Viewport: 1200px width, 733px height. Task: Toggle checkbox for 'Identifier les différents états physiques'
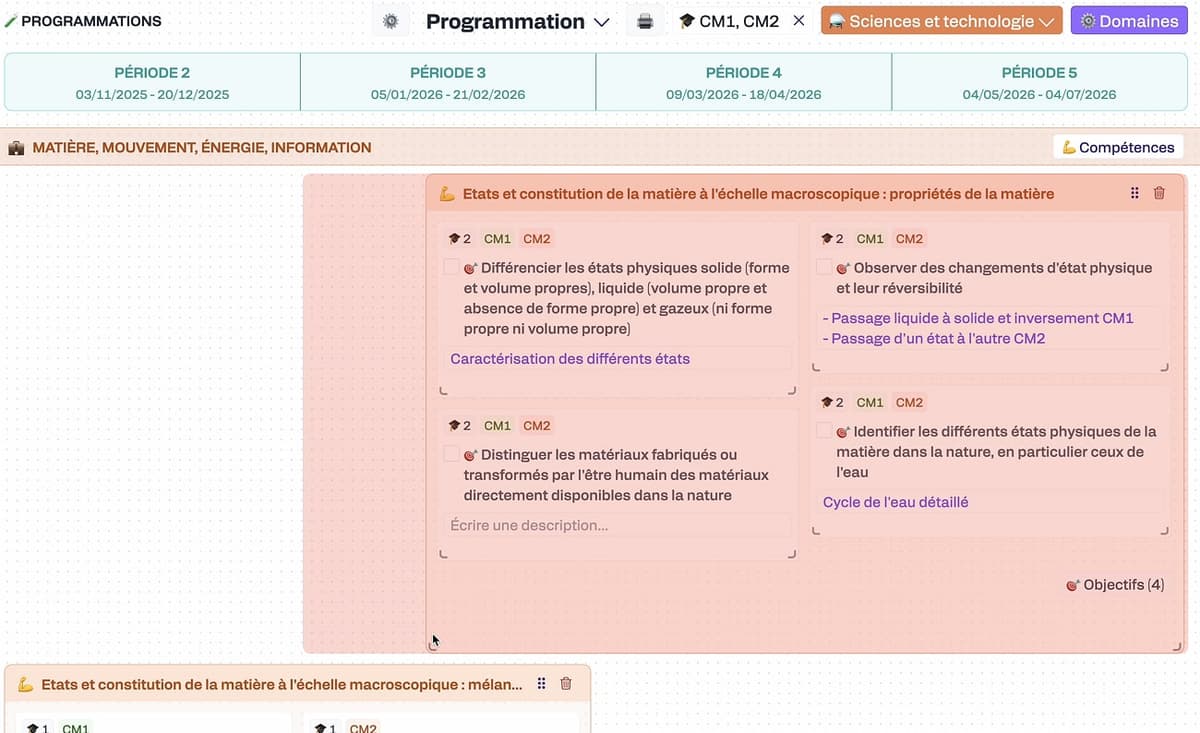pyautogui.click(x=825, y=431)
